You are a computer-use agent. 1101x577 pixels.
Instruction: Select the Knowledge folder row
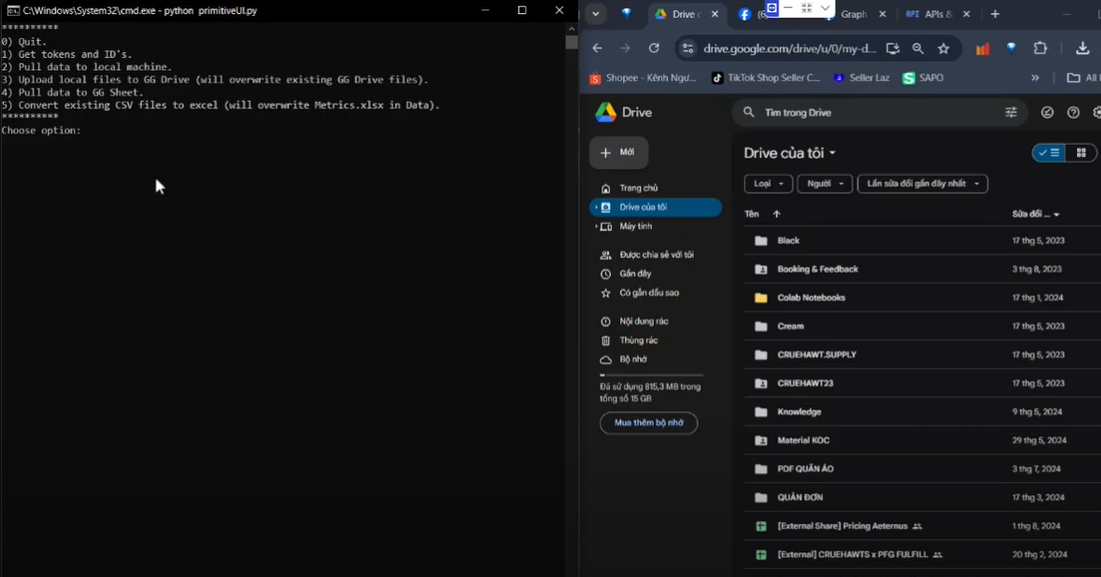pyautogui.click(x=923, y=412)
